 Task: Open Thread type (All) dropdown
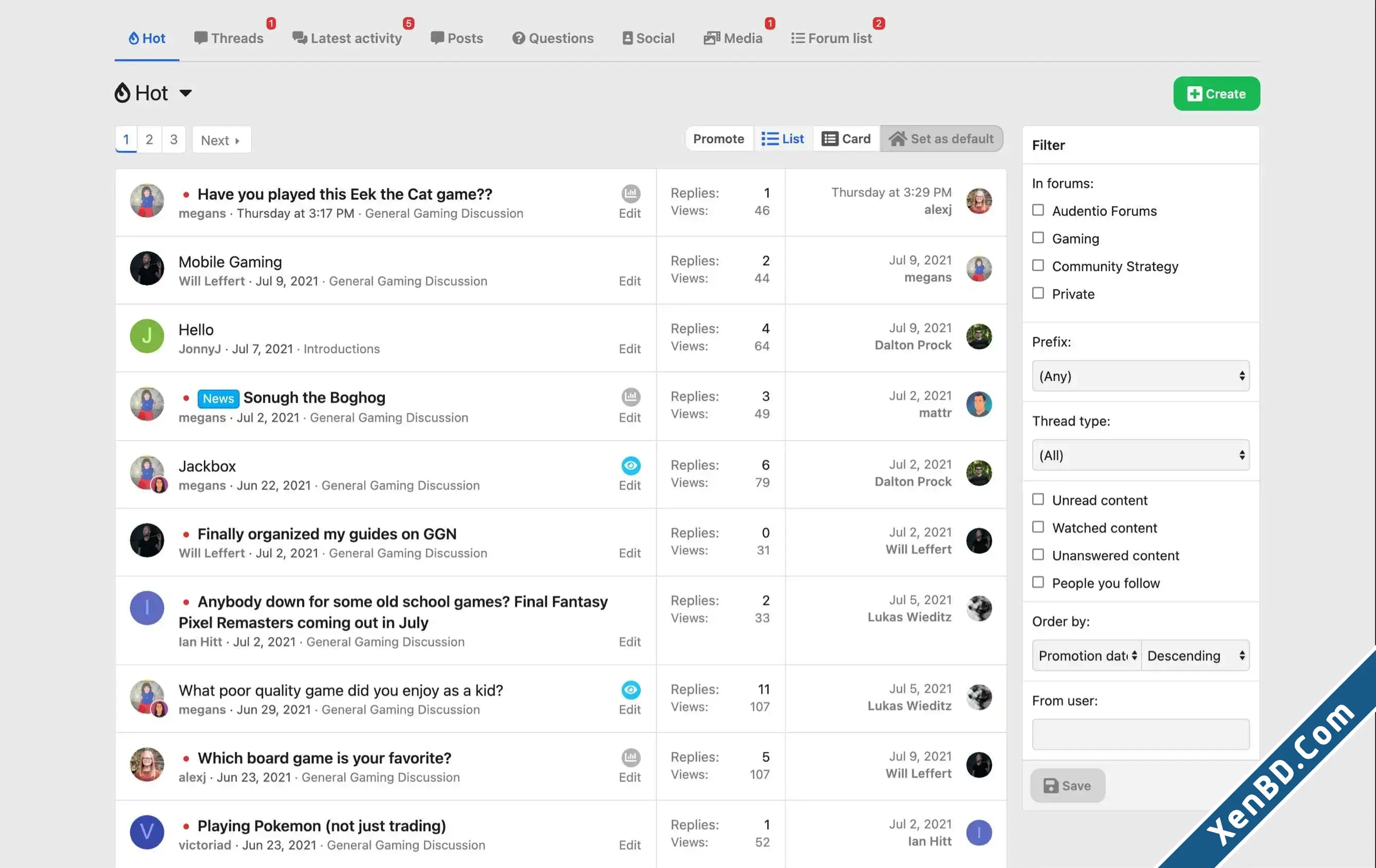(x=1140, y=455)
